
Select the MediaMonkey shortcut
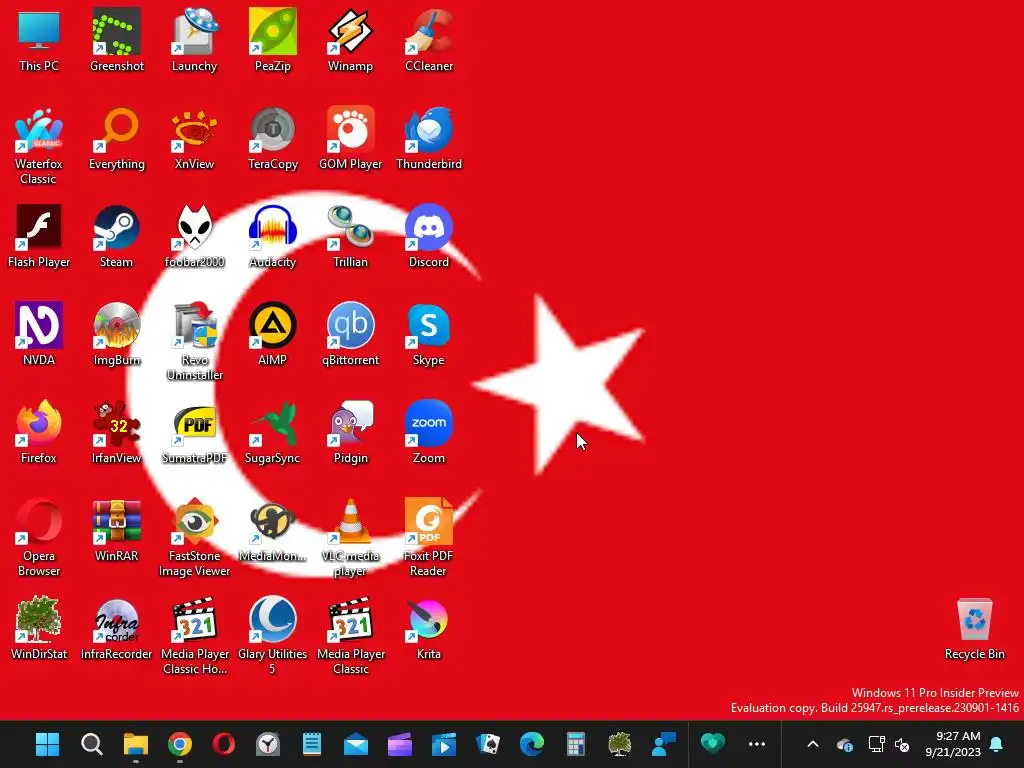coord(272,530)
